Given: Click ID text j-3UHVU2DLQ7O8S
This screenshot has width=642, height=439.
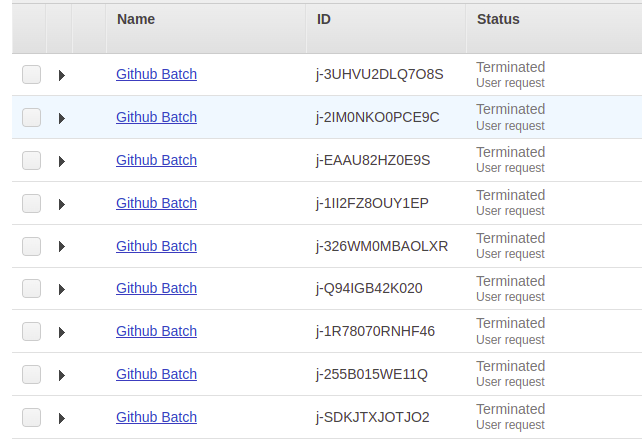Looking at the screenshot, I should (x=380, y=75).
